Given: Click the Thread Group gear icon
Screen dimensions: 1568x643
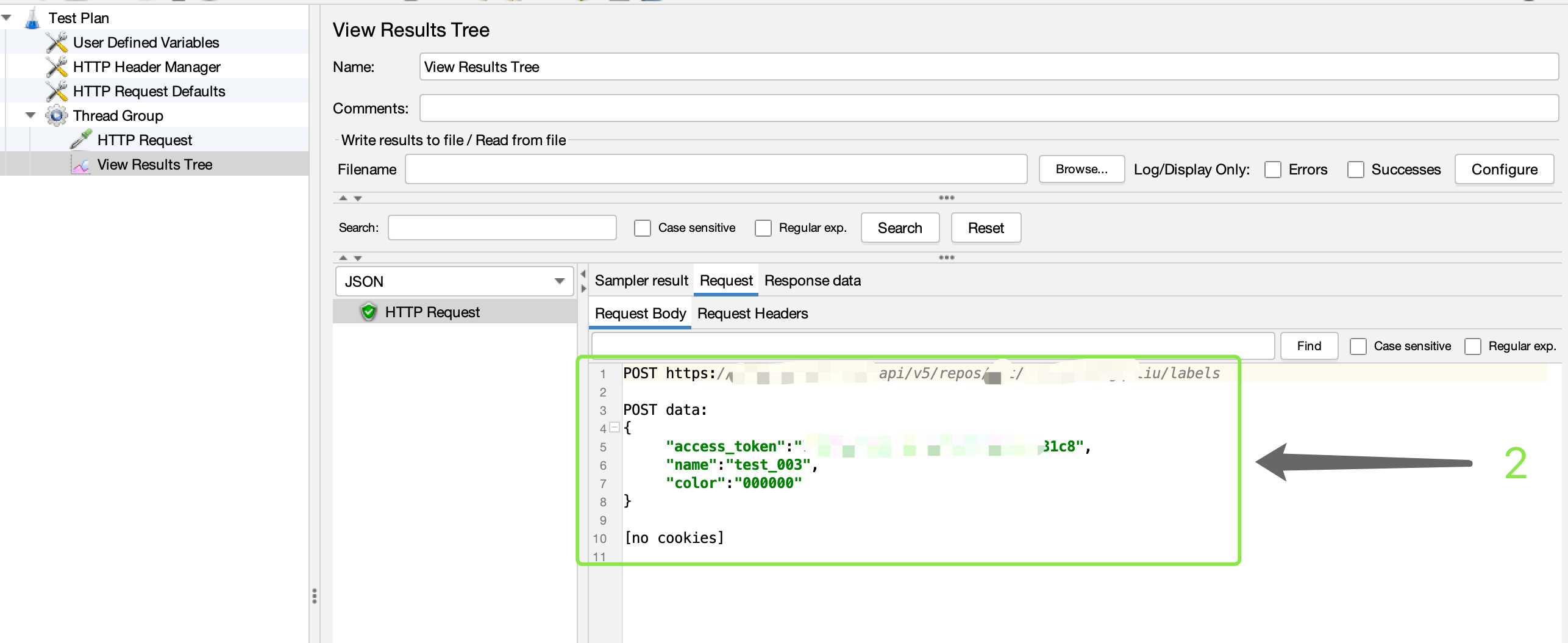Looking at the screenshot, I should pos(57,116).
